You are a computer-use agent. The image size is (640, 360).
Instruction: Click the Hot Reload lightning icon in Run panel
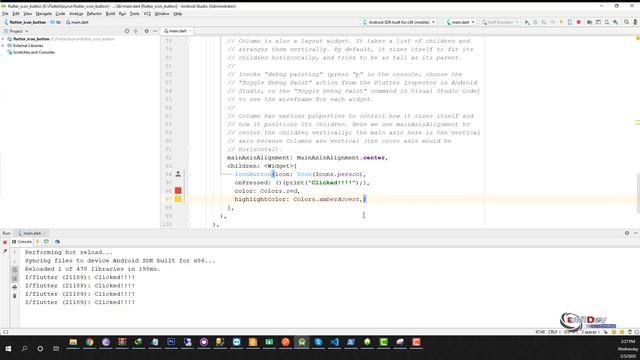click(38, 242)
